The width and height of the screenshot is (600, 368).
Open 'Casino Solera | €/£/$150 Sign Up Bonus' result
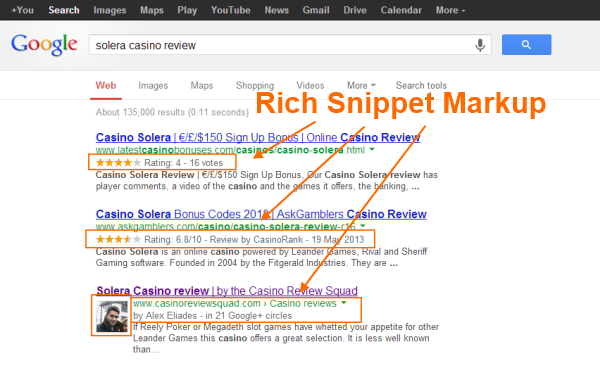coord(258,137)
